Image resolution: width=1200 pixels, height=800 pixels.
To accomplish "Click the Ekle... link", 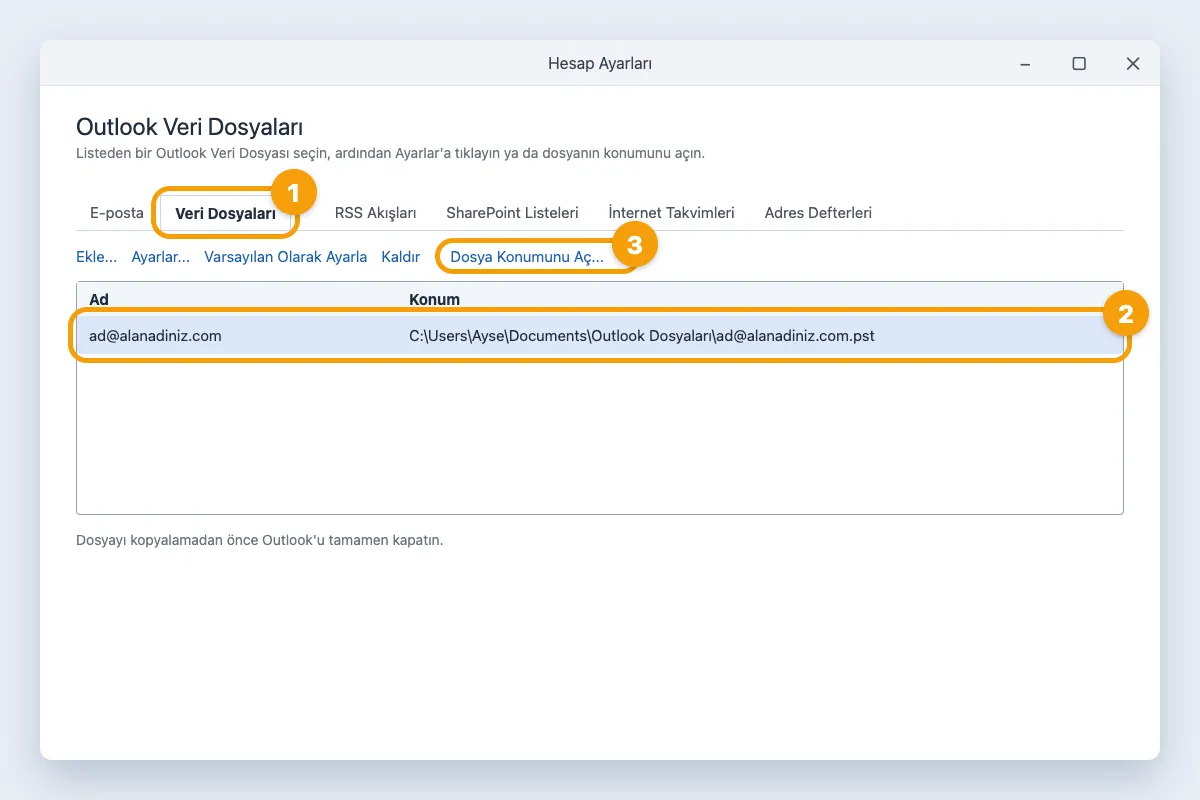I will tap(97, 257).
